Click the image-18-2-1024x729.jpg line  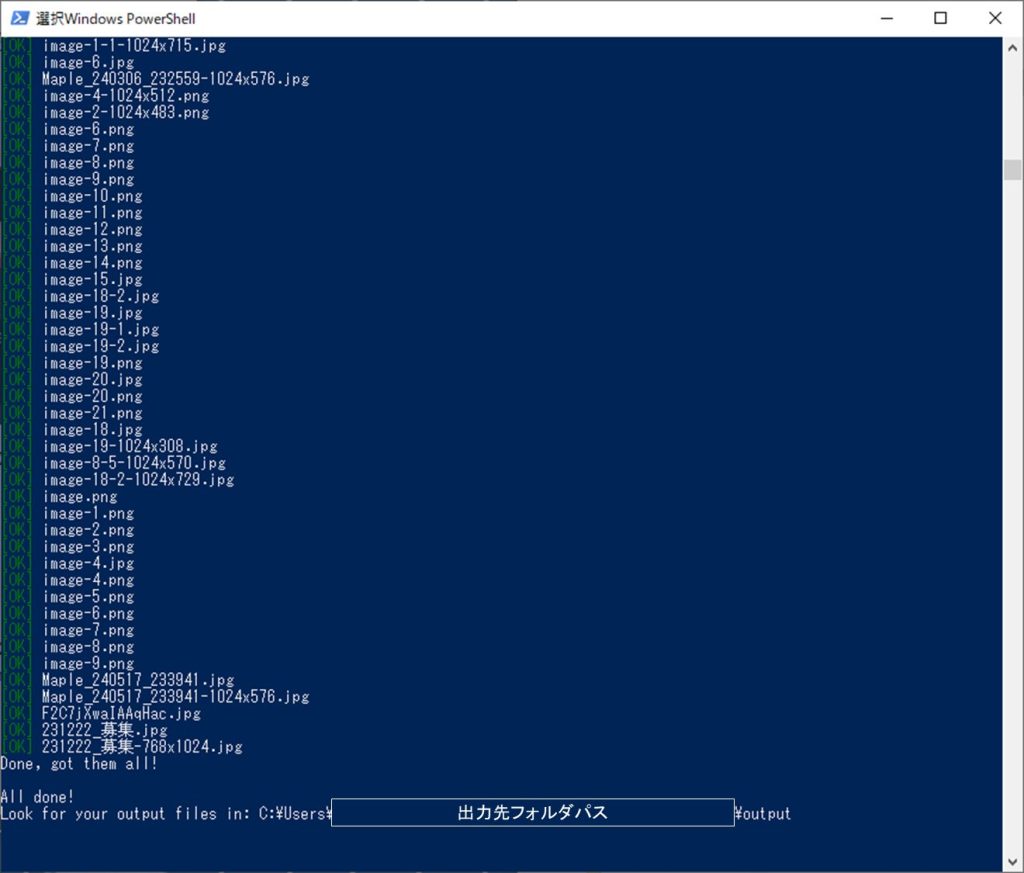pyautogui.click(x=138, y=480)
